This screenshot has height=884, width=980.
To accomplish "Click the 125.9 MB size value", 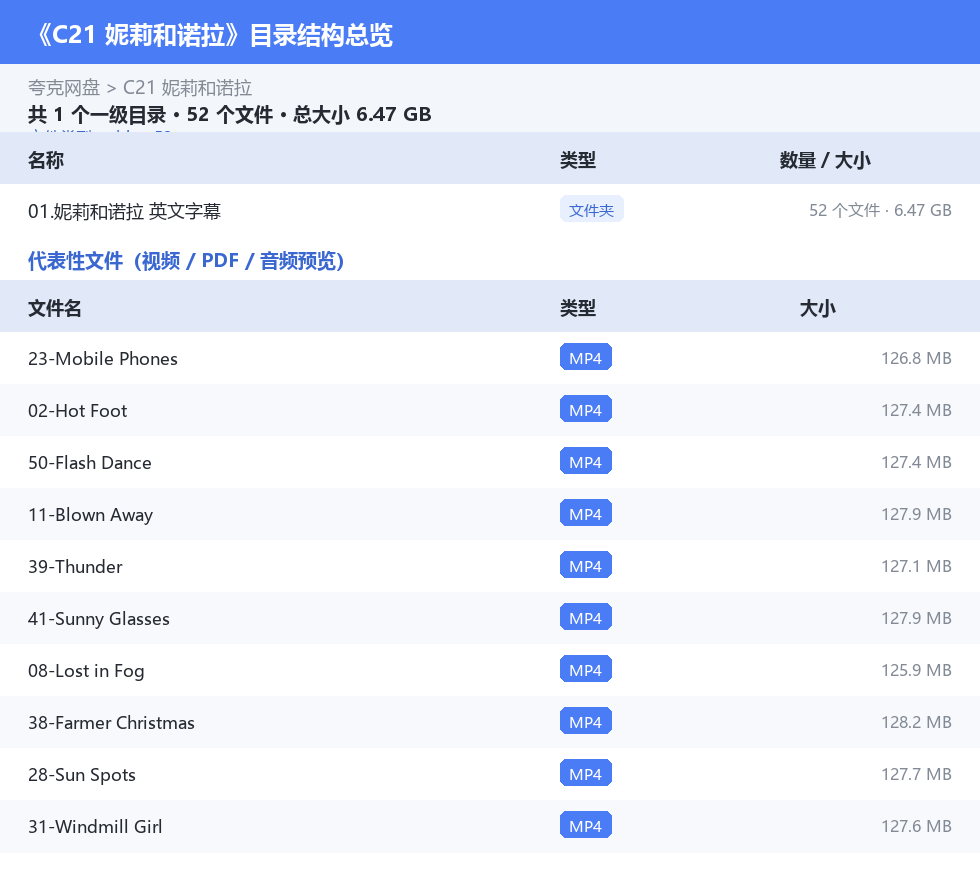I will click(916, 670).
